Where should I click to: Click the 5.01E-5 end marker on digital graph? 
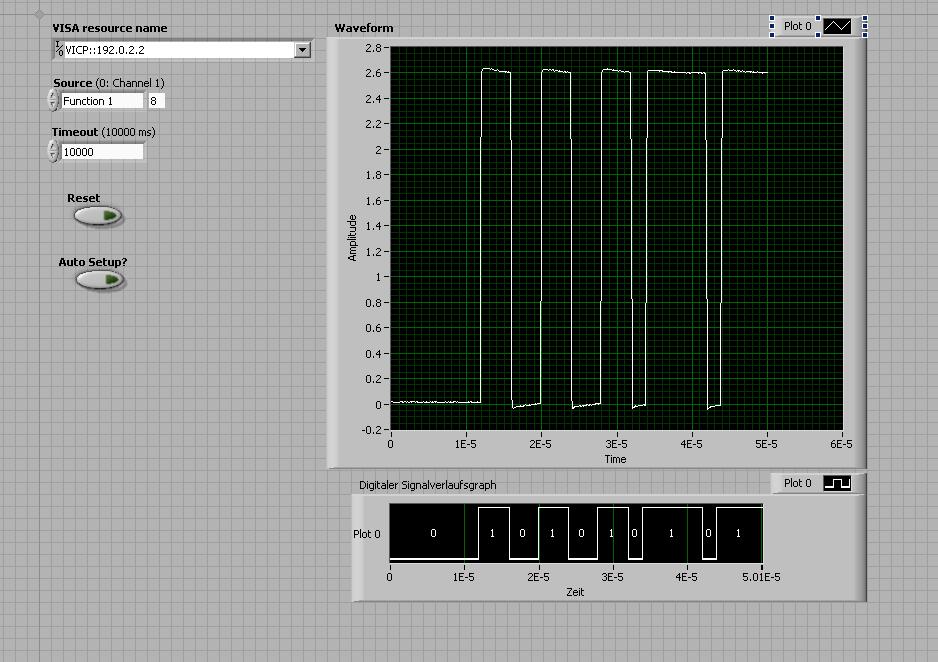(x=763, y=577)
